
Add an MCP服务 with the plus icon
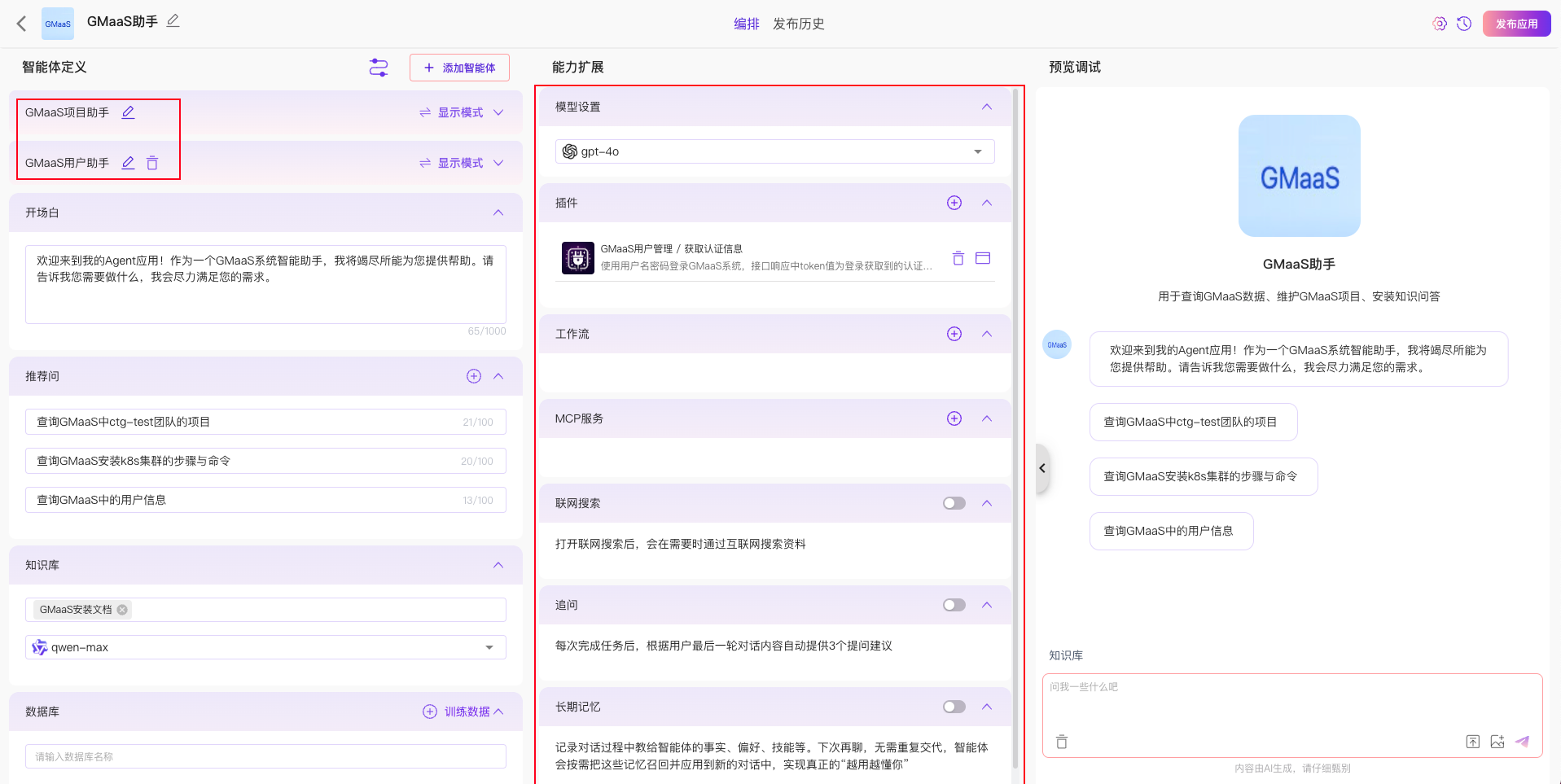coord(954,418)
